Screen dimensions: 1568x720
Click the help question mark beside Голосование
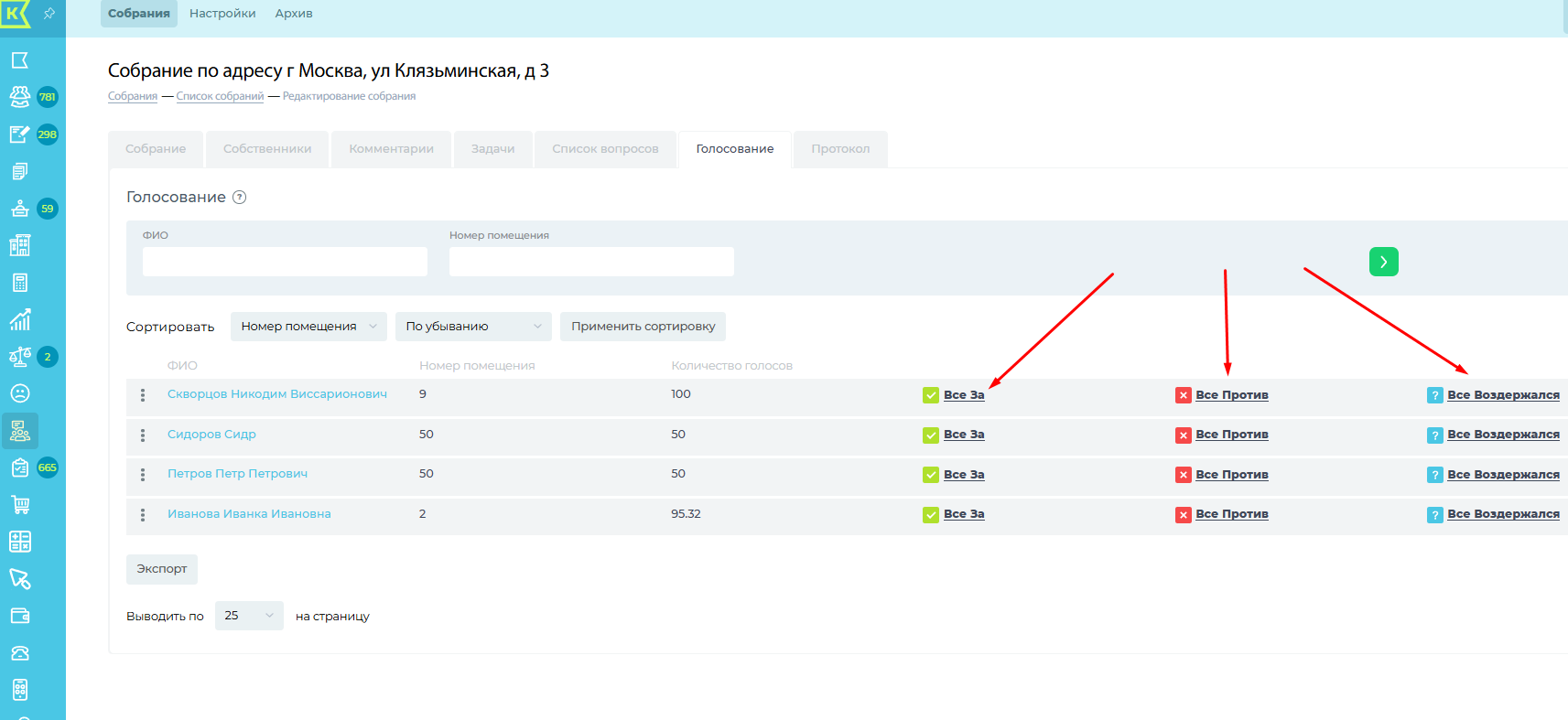tap(240, 198)
